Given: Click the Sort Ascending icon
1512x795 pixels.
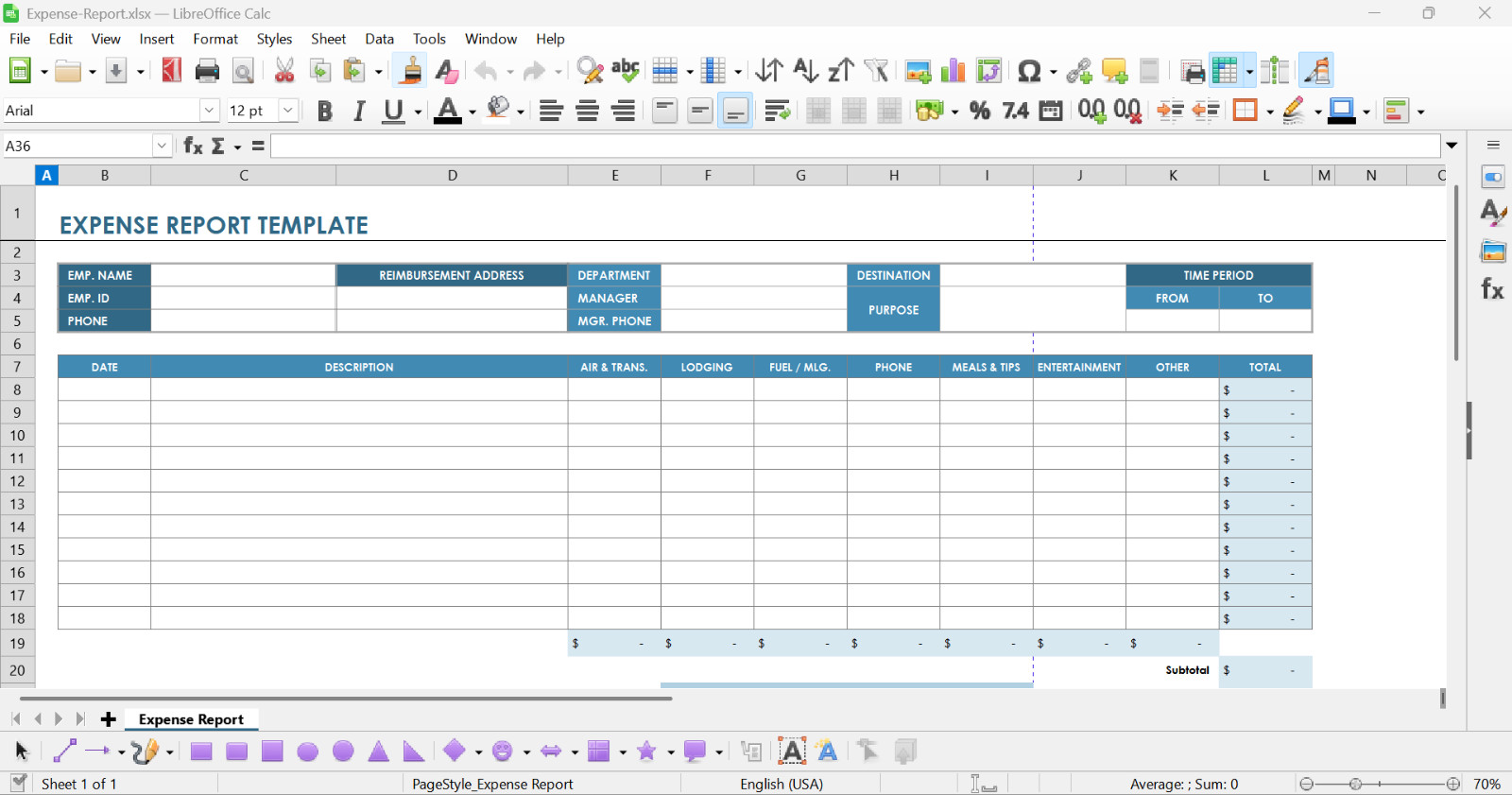Looking at the screenshot, I should click(805, 71).
